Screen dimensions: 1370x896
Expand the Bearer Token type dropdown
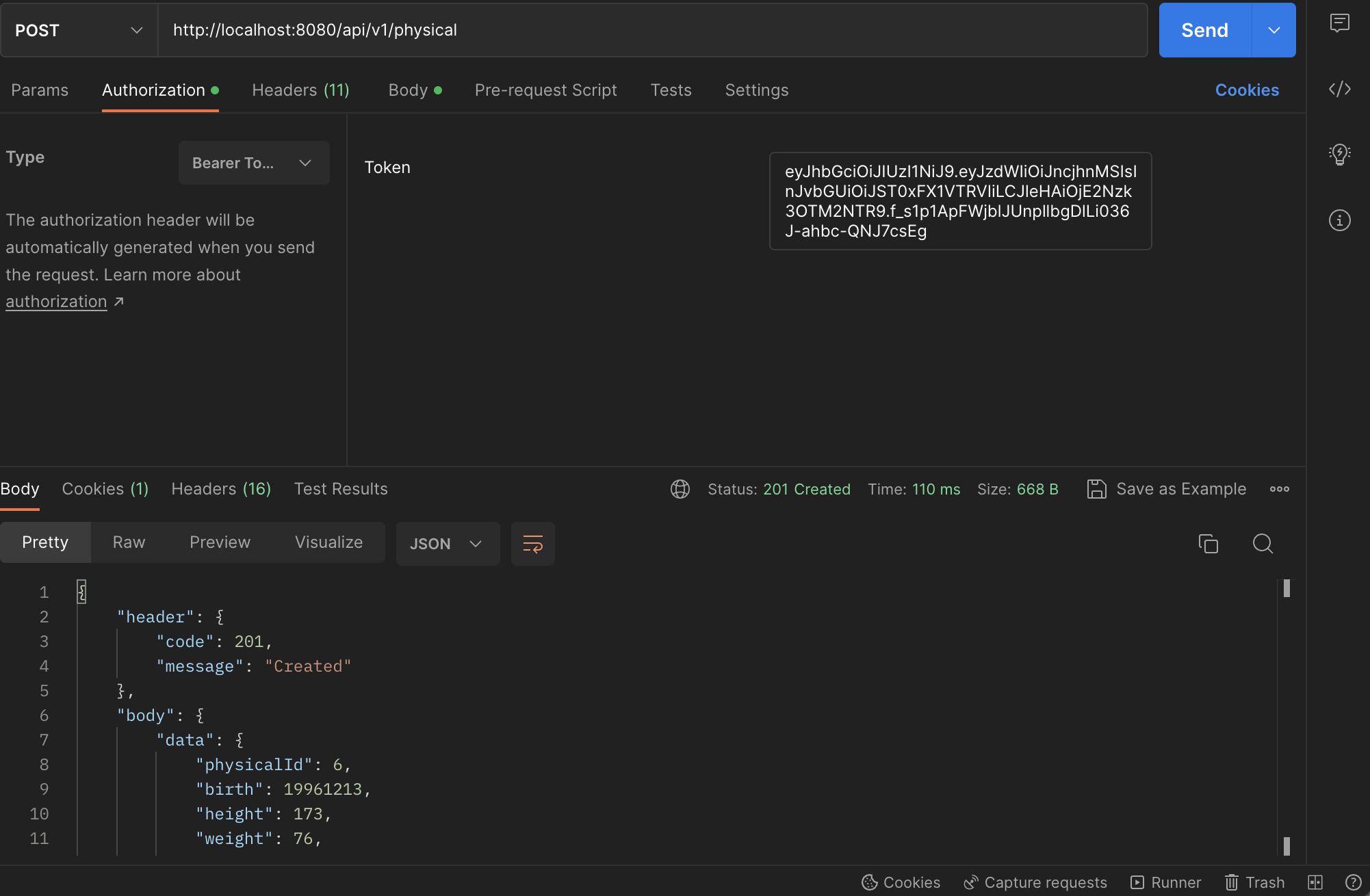pyautogui.click(x=253, y=163)
